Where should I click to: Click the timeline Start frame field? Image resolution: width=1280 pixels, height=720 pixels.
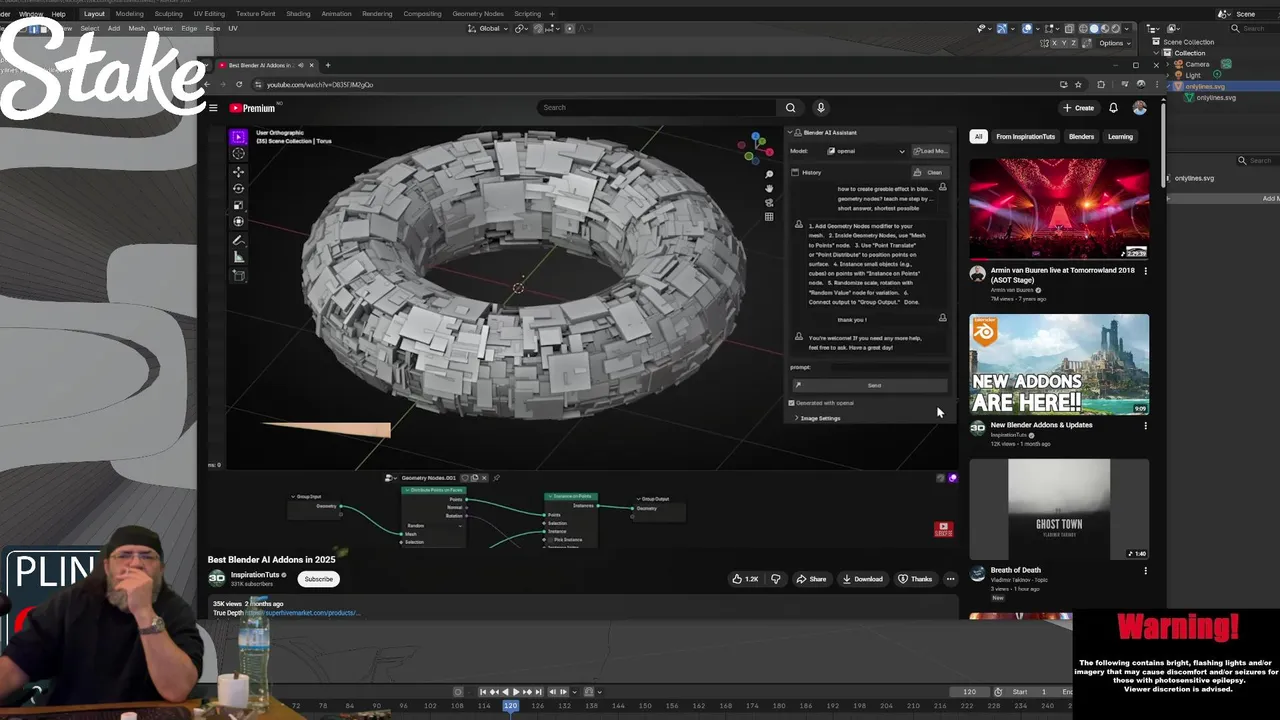pyautogui.click(x=1030, y=692)
